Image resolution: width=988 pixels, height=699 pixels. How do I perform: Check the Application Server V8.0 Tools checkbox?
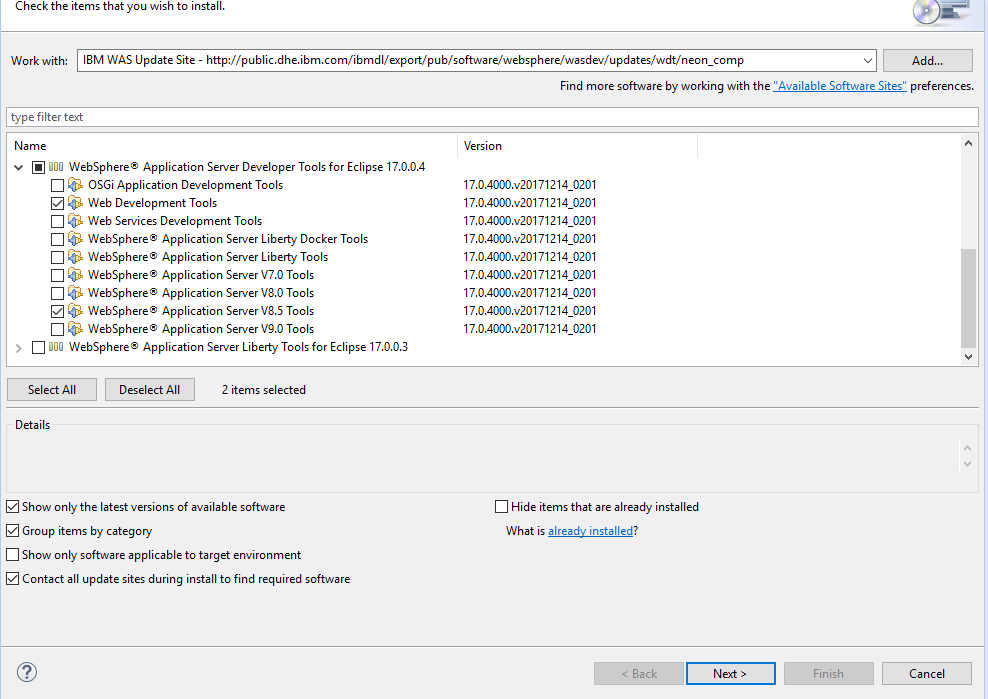[x=57, y=293]
